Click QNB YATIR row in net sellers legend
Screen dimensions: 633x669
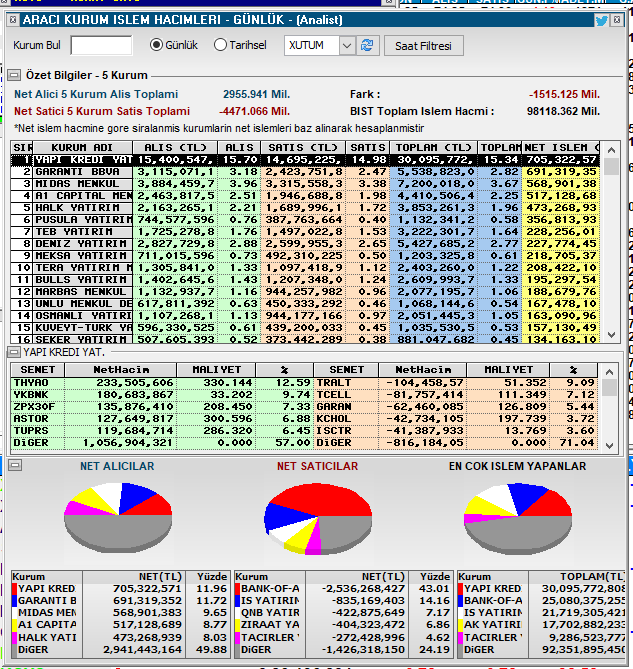tap(343, 613)
